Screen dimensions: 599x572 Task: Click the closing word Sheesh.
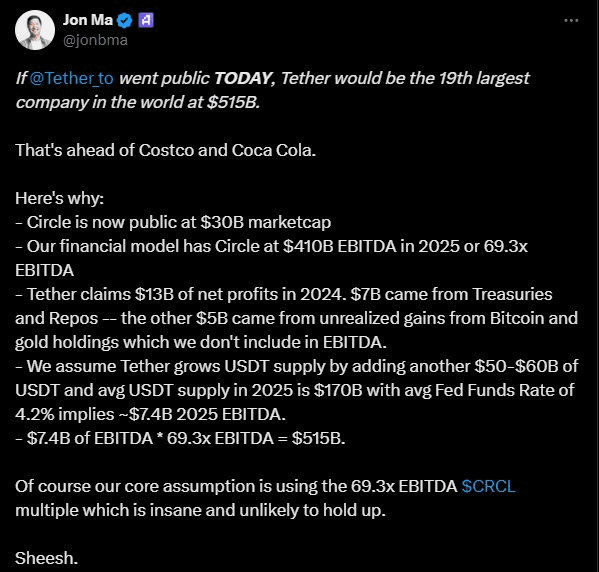(47, 558)
